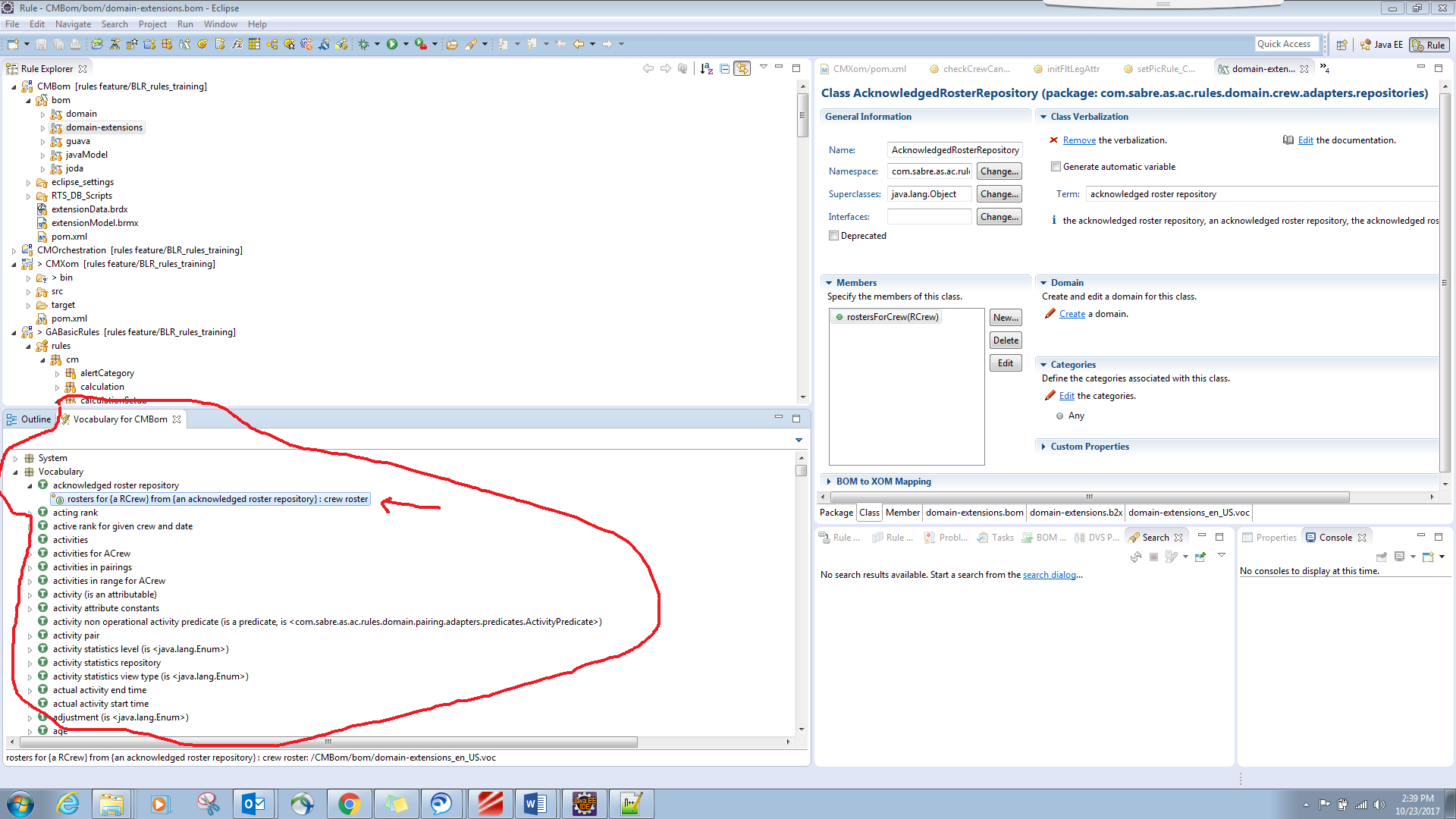This screenshot has height=819, width=1456.
Task: Check the Deprecated checkbox
Action: 834,236
